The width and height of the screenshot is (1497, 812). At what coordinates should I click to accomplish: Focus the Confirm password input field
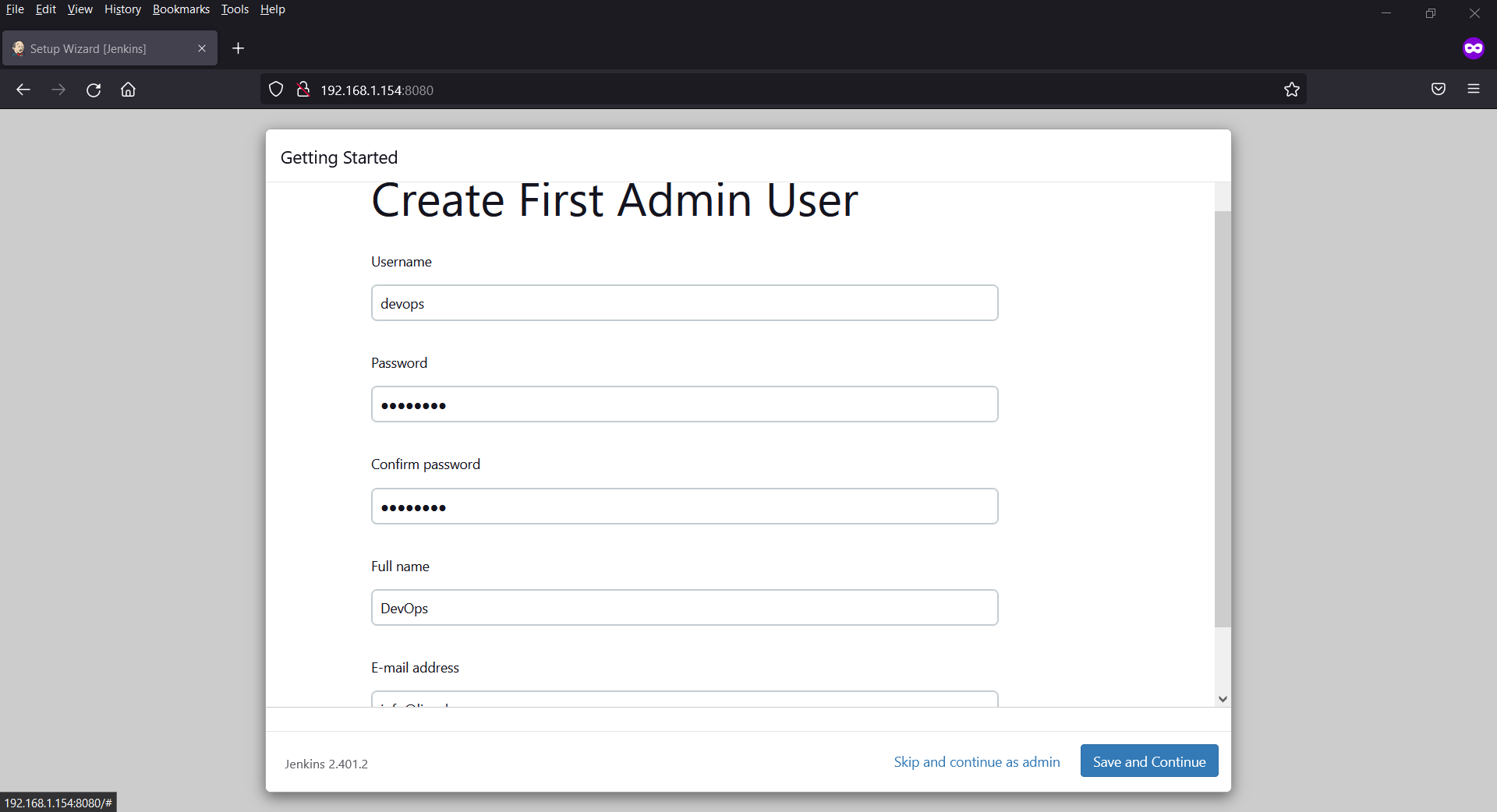pyautogui.click(x=685, y=507)
